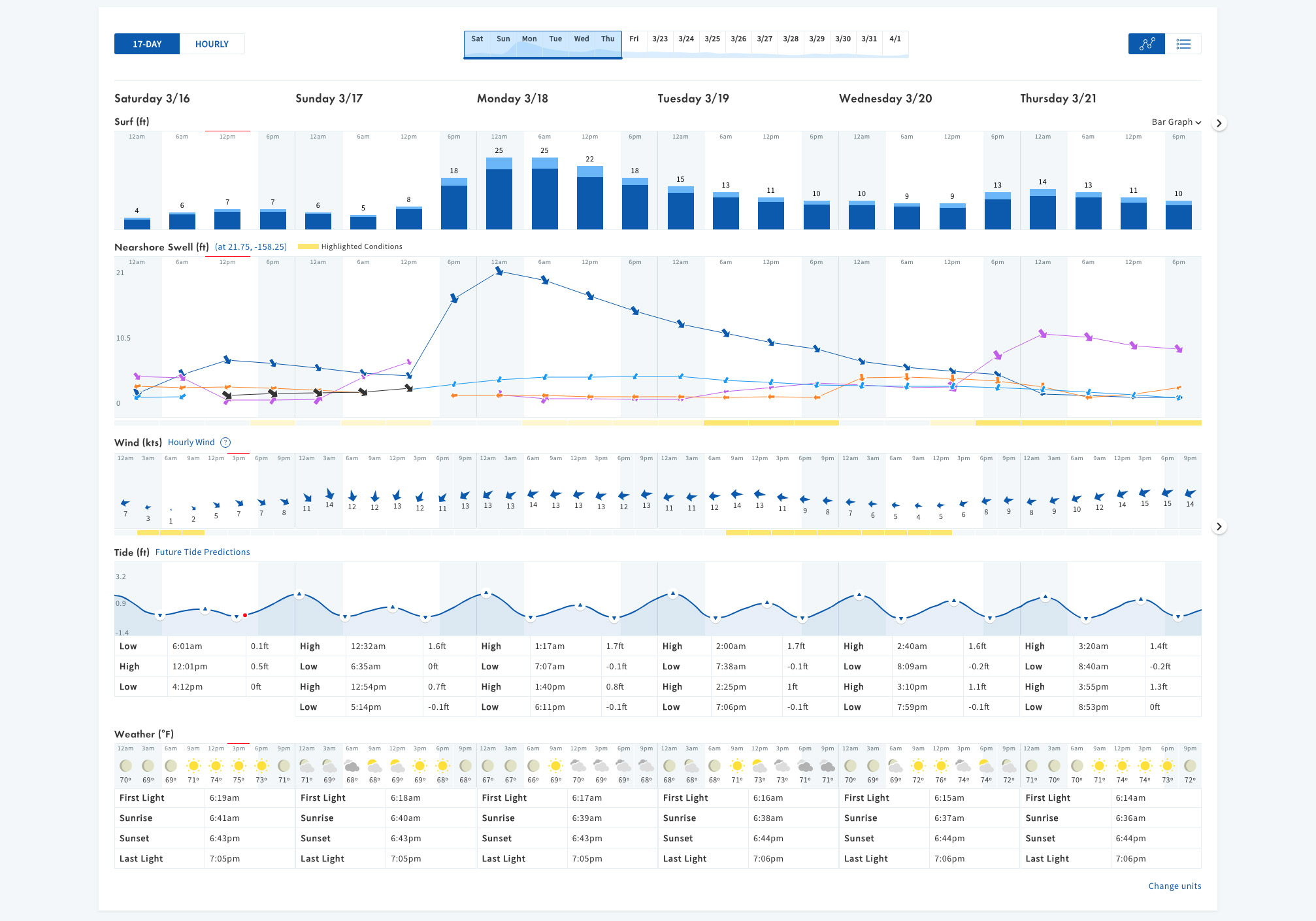The height and width of the screenshot is (921, 1316).
Task: Click Monday 12am swell direction arrow marker
Action: tap(499, 271)
